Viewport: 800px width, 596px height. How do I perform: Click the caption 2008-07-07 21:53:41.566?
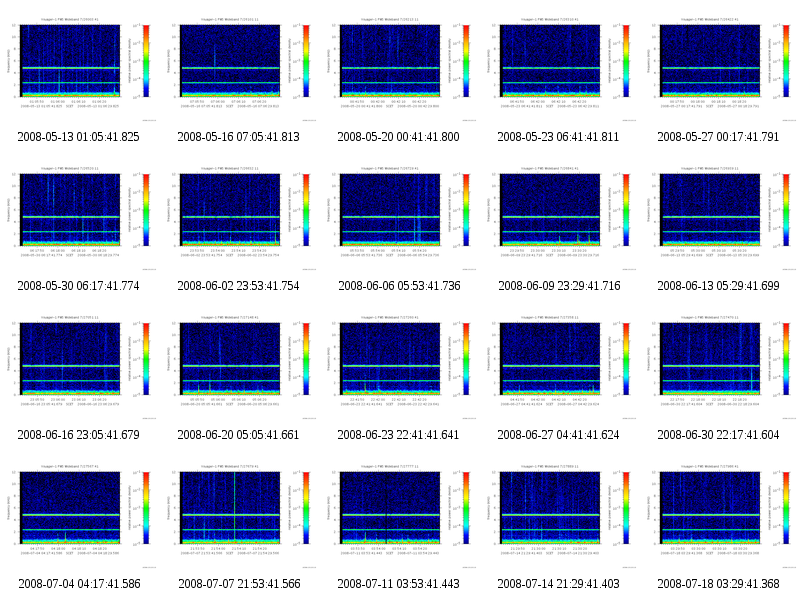pyautogui.click(x=239, y=584)
